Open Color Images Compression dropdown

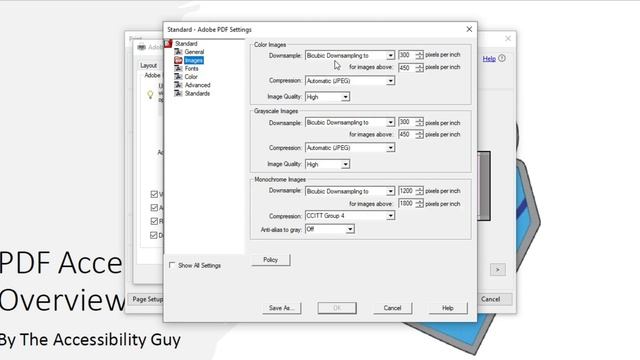tap(350, 80)
